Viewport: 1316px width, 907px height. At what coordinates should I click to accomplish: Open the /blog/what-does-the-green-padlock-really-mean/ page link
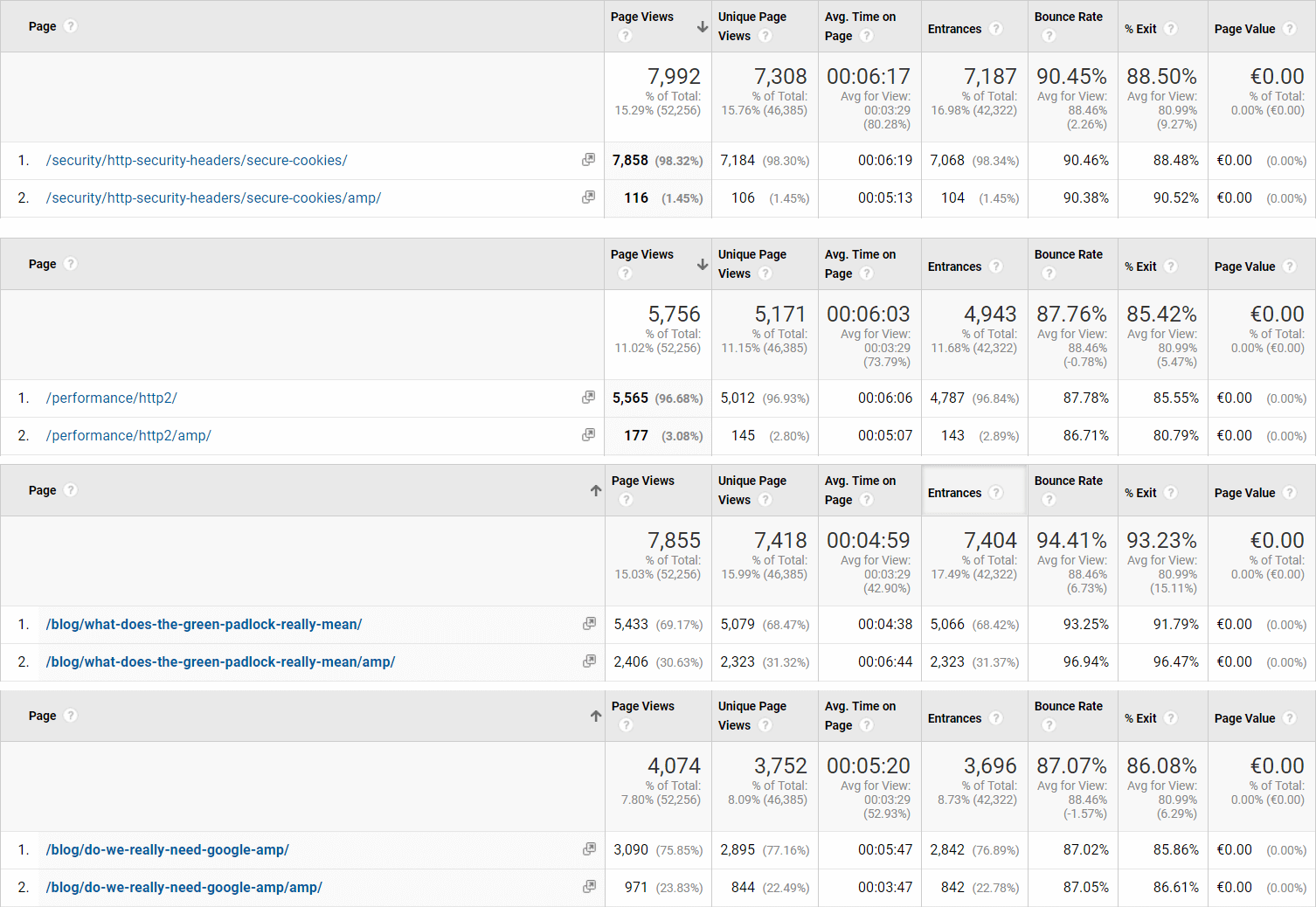coord(204,625)
